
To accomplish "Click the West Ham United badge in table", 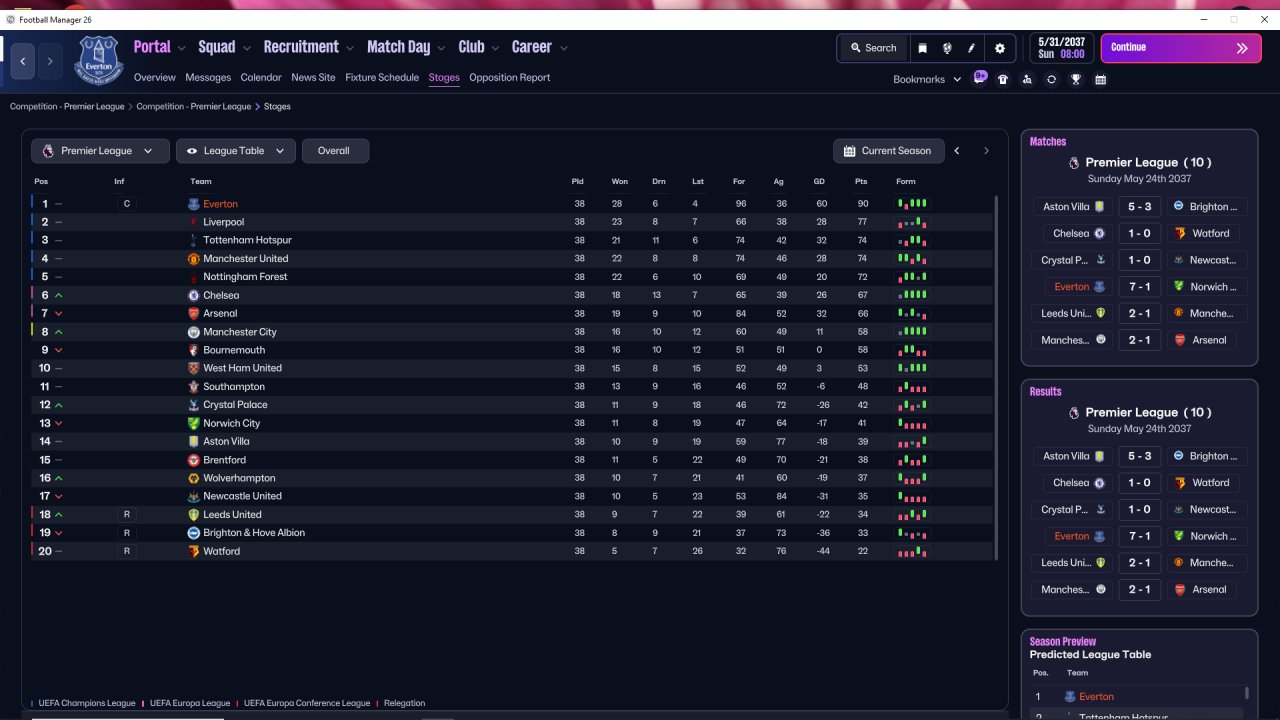I will 194,368.
